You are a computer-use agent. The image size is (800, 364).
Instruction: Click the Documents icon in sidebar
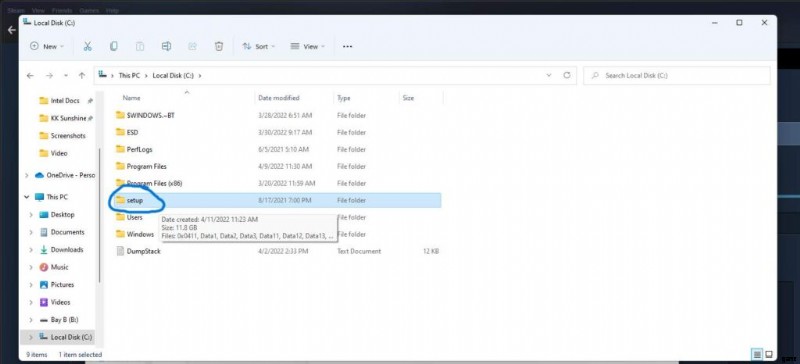(44, 232)
